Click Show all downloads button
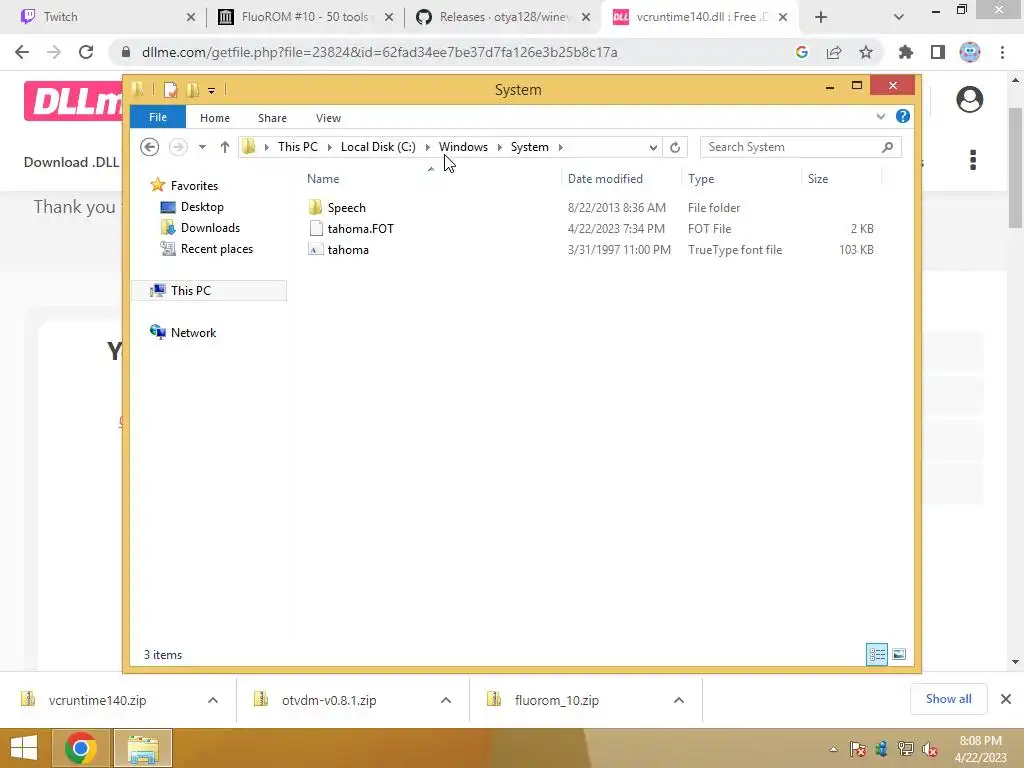 coord(948,699)
